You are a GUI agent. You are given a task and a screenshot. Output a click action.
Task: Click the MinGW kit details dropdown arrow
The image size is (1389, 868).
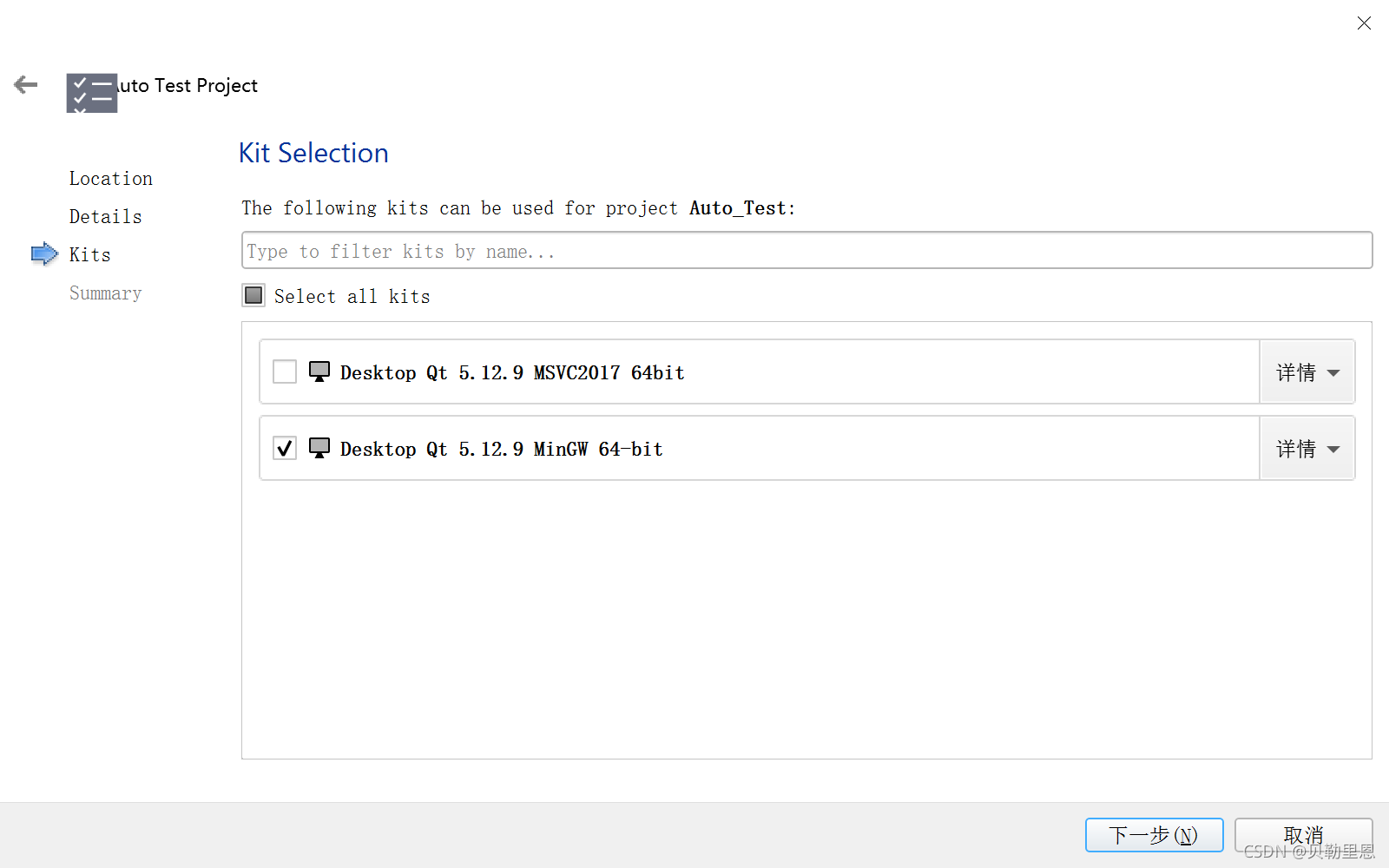click(x=1333, y=450)
